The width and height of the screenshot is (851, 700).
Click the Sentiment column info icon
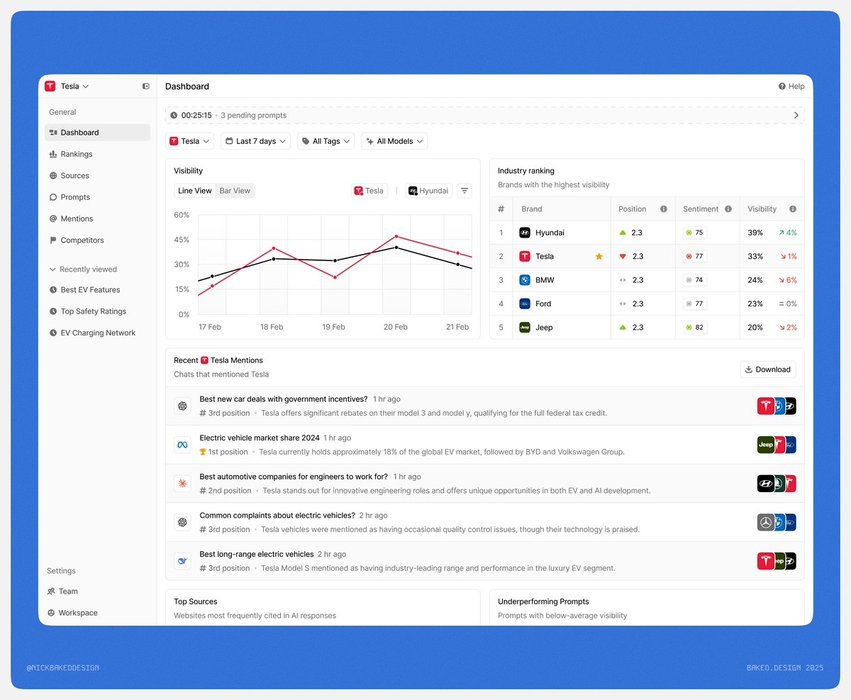pyautogui.click(x=728, y=209)
